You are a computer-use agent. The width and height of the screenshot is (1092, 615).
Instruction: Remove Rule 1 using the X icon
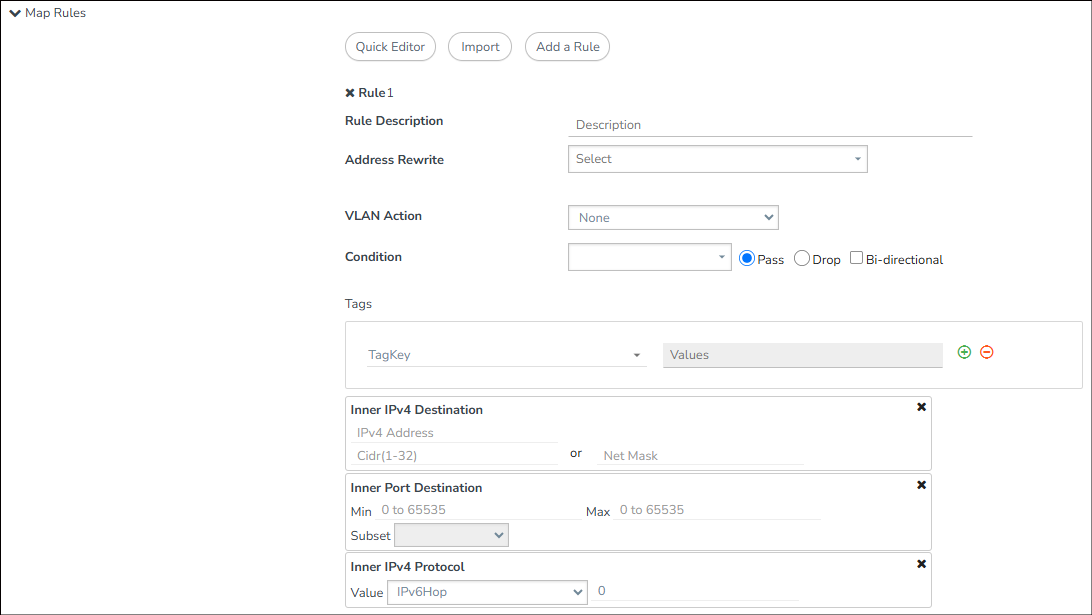pyautogui.click(x=350, y=93)
